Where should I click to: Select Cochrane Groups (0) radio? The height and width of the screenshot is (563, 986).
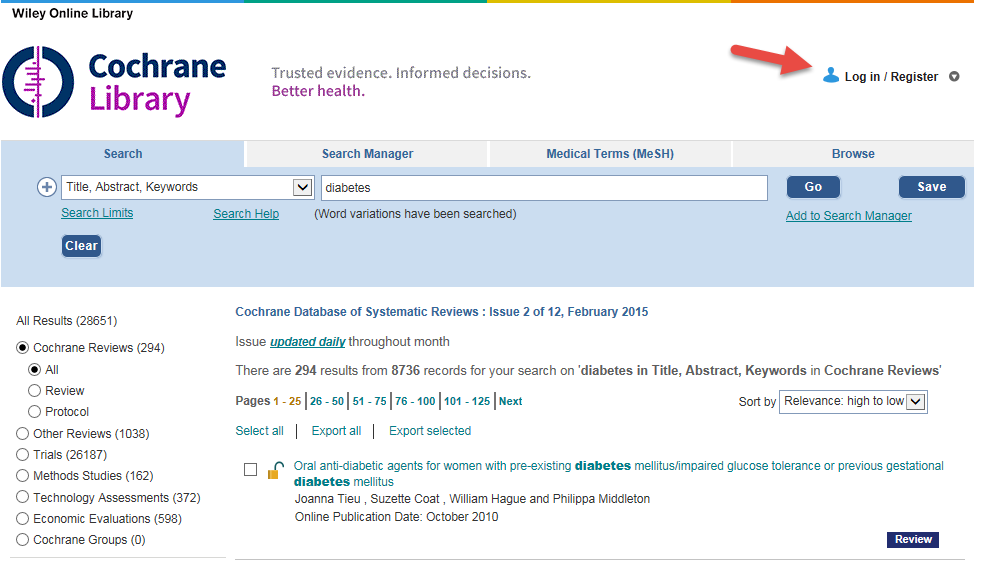23,540
